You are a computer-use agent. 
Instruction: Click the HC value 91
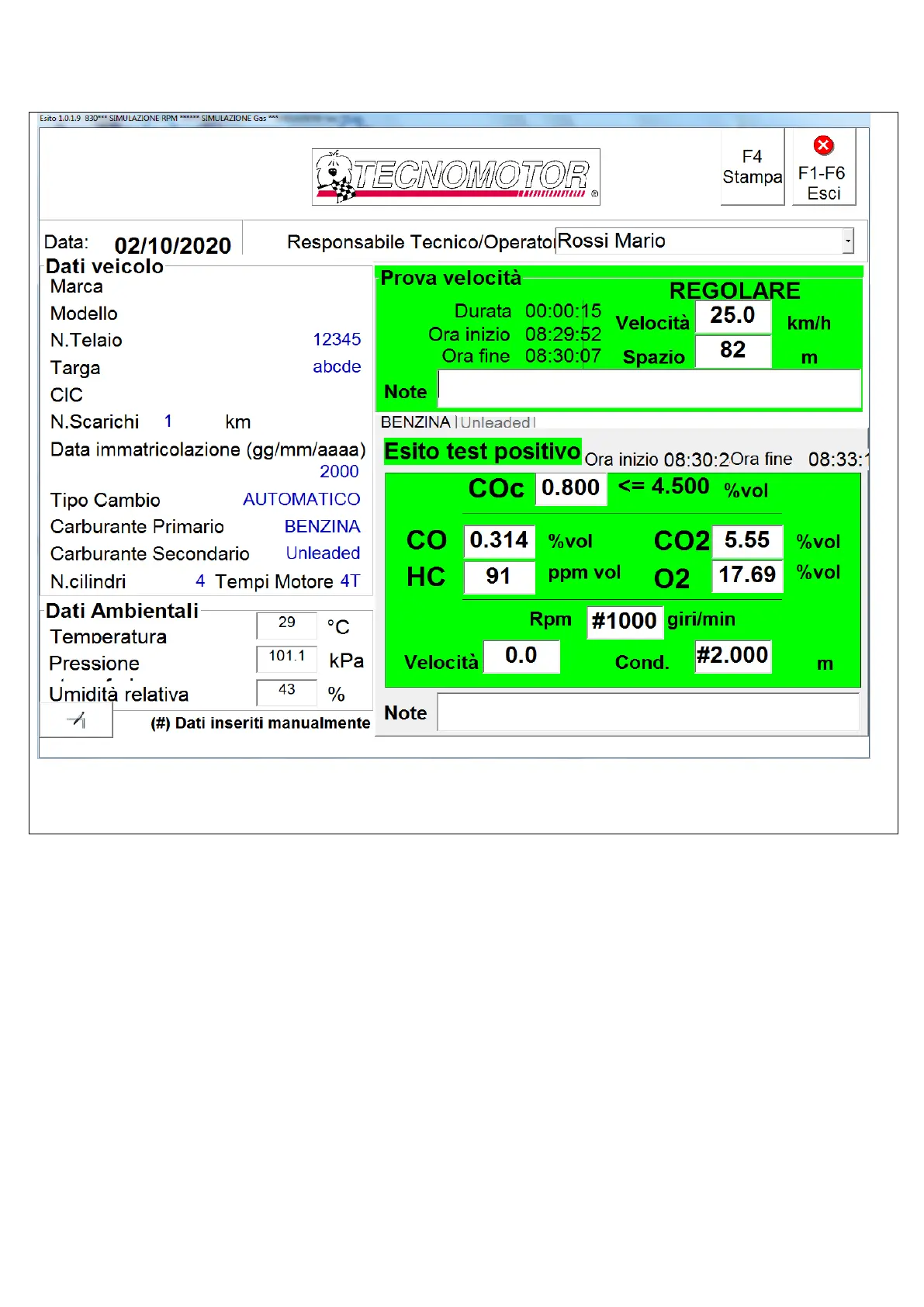click(499, 577)
